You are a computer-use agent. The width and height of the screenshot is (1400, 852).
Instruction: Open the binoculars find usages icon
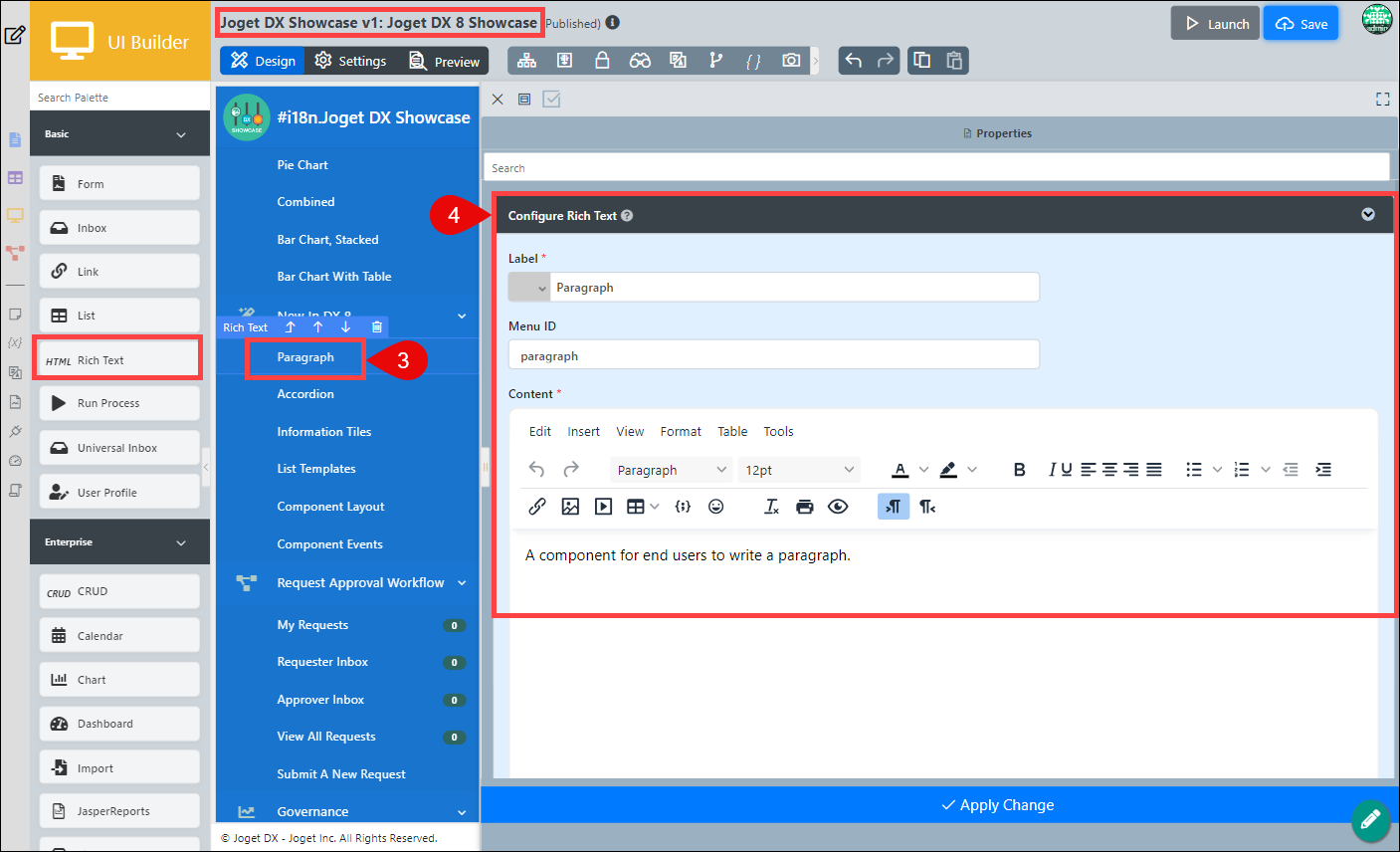point(640,61)
